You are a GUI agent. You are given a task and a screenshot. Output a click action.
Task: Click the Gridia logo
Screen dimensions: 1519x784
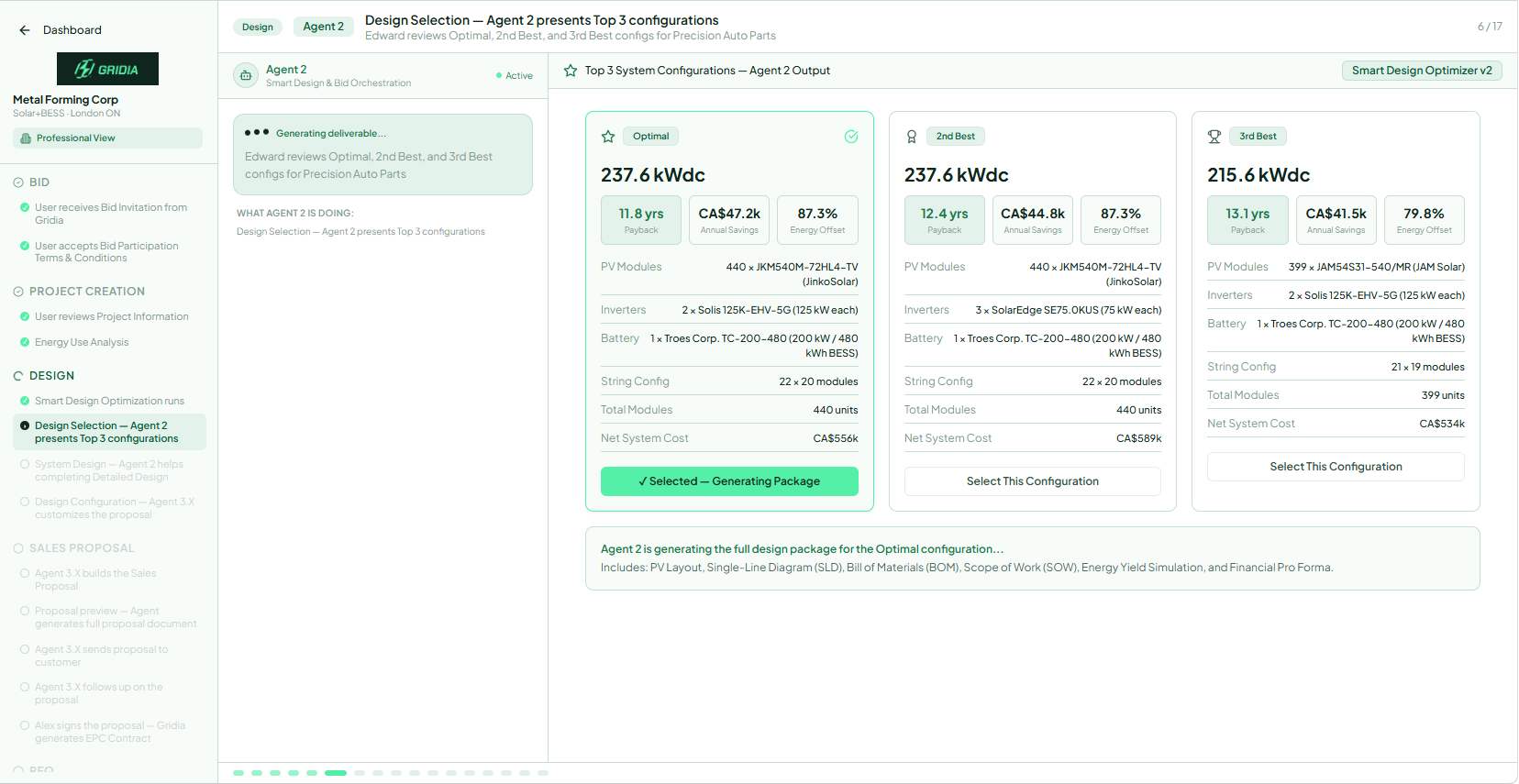click(x=107, y=69)
